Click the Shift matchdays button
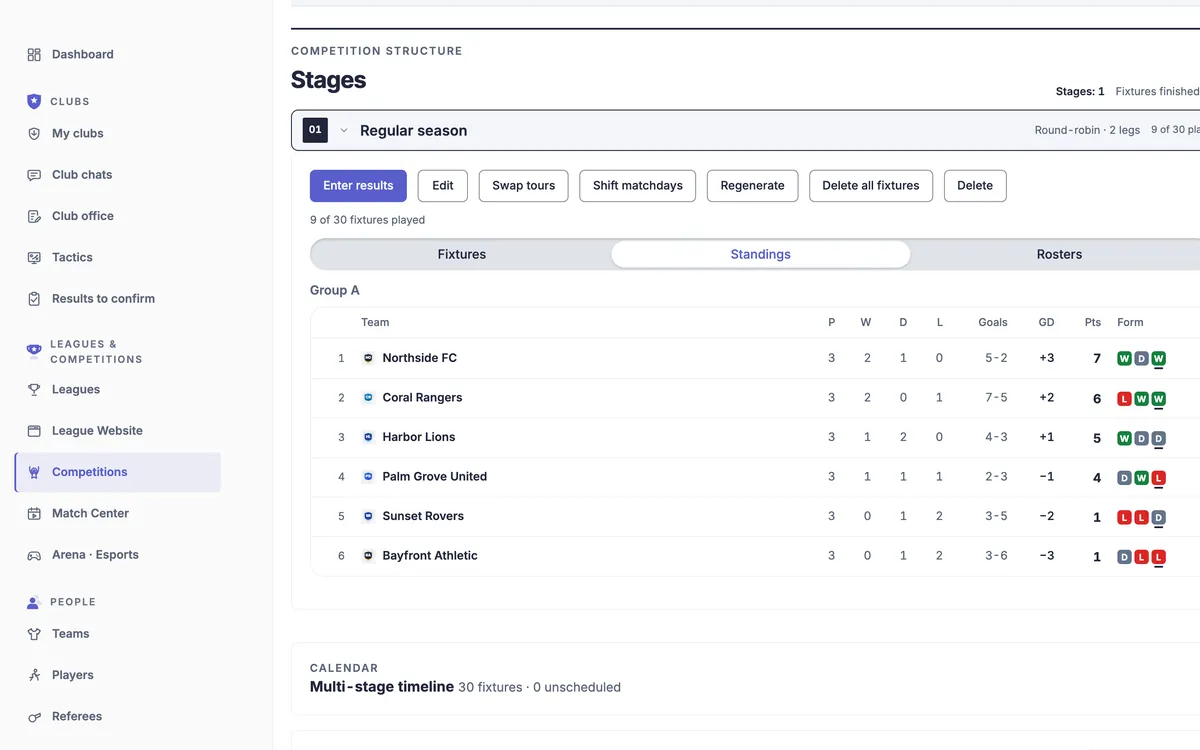 click(638, 186)
